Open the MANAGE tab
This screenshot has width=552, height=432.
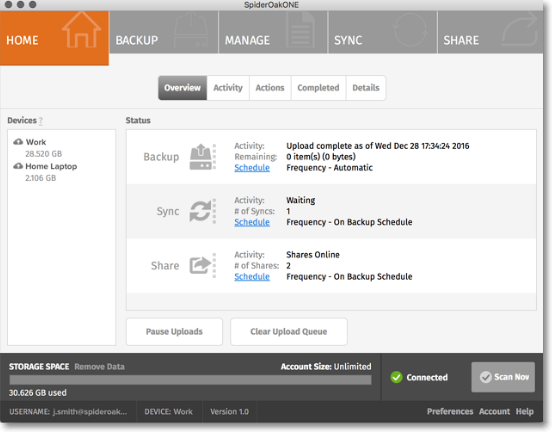point(273,32)
